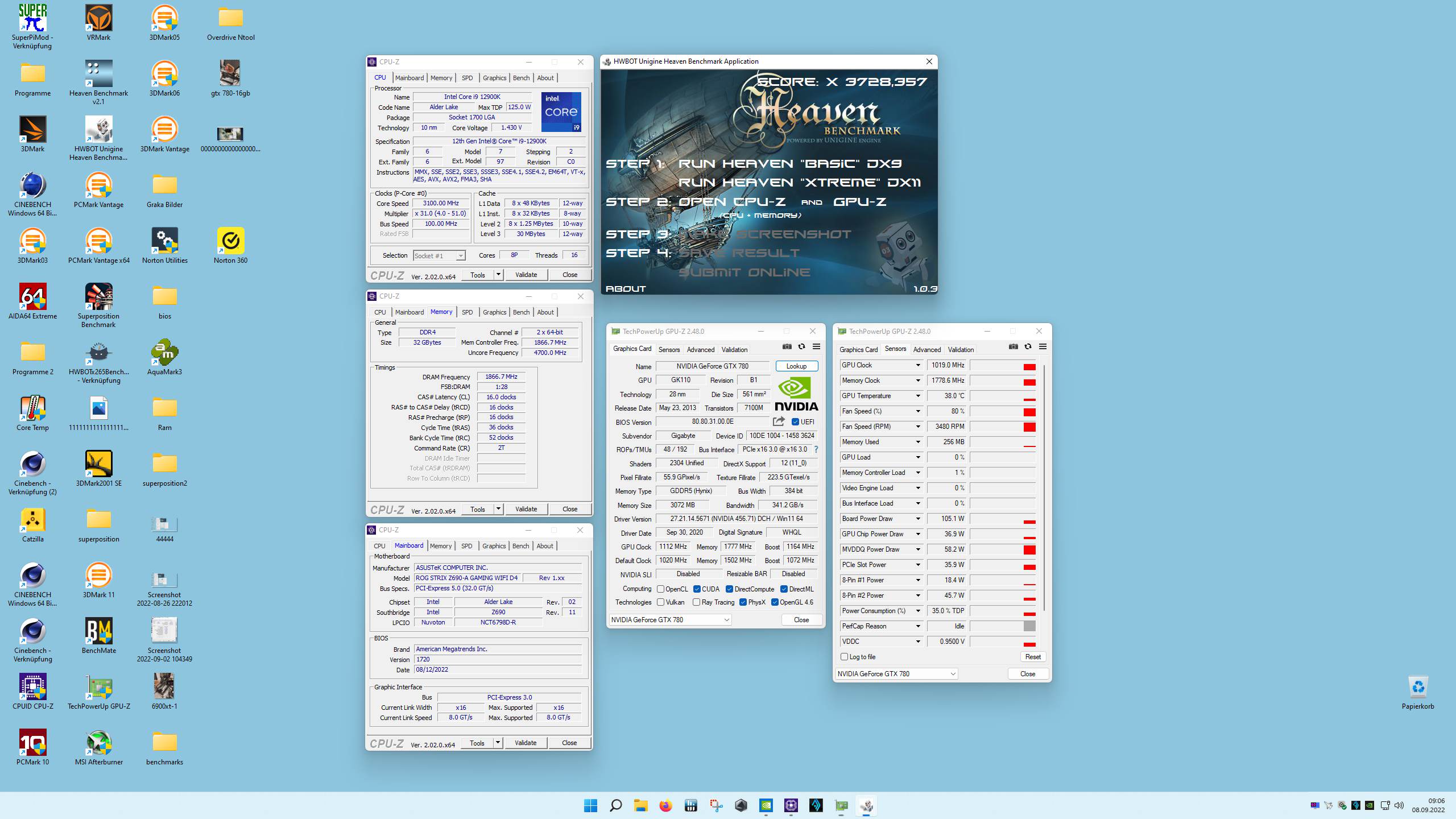The image size is (1456, 819).
Task: Open Bench tab in bottom CPU-Z window
Action: tap(520, 546)
